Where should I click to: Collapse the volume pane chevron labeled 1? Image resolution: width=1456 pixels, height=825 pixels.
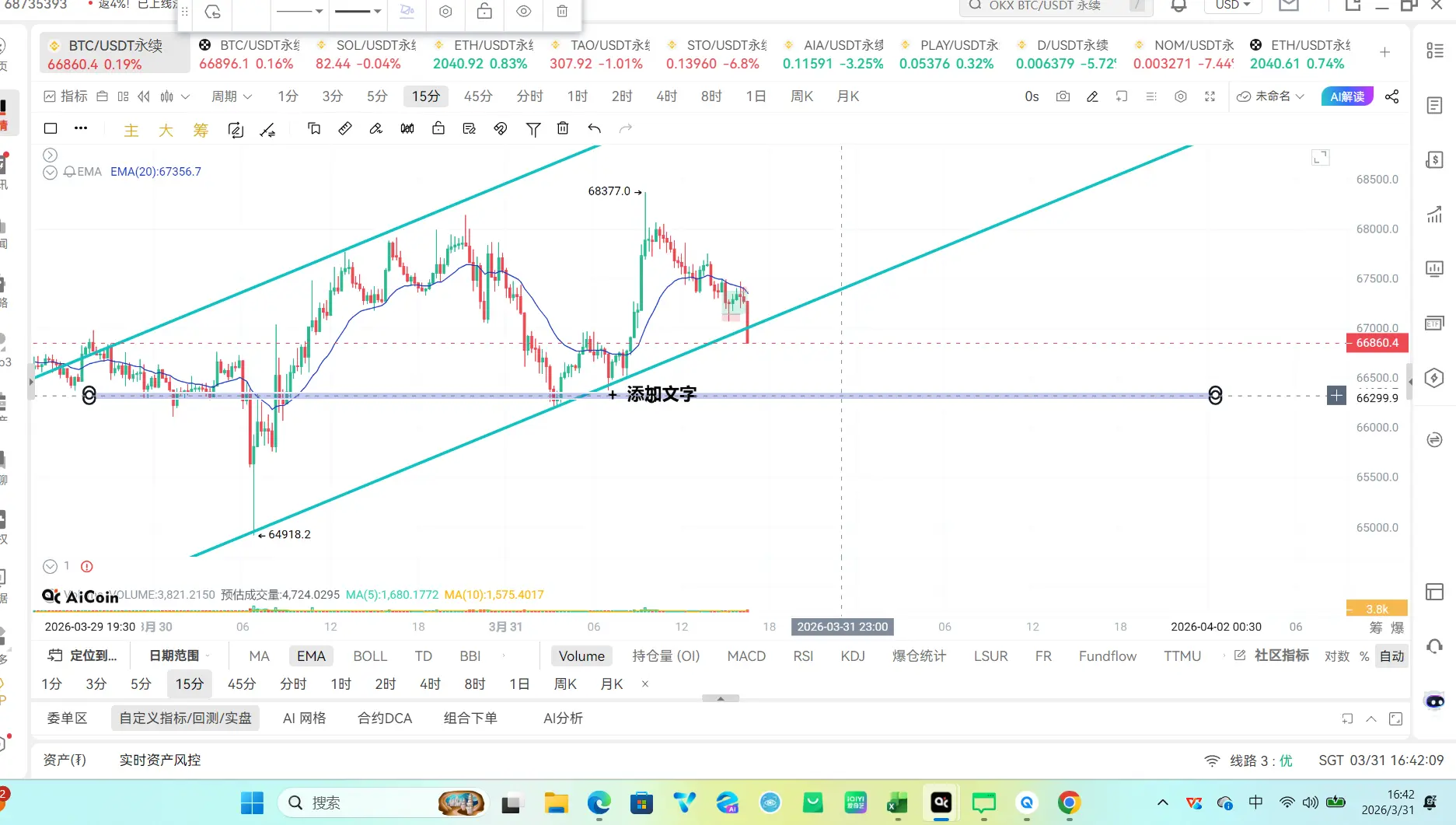[50, 566]
